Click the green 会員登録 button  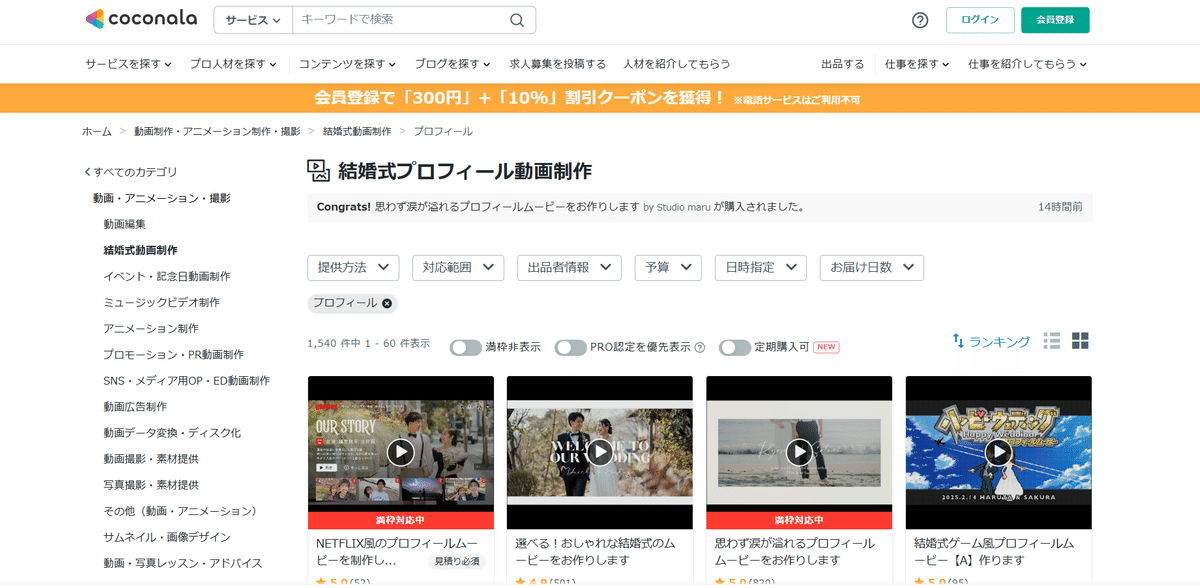point(1055,20)
